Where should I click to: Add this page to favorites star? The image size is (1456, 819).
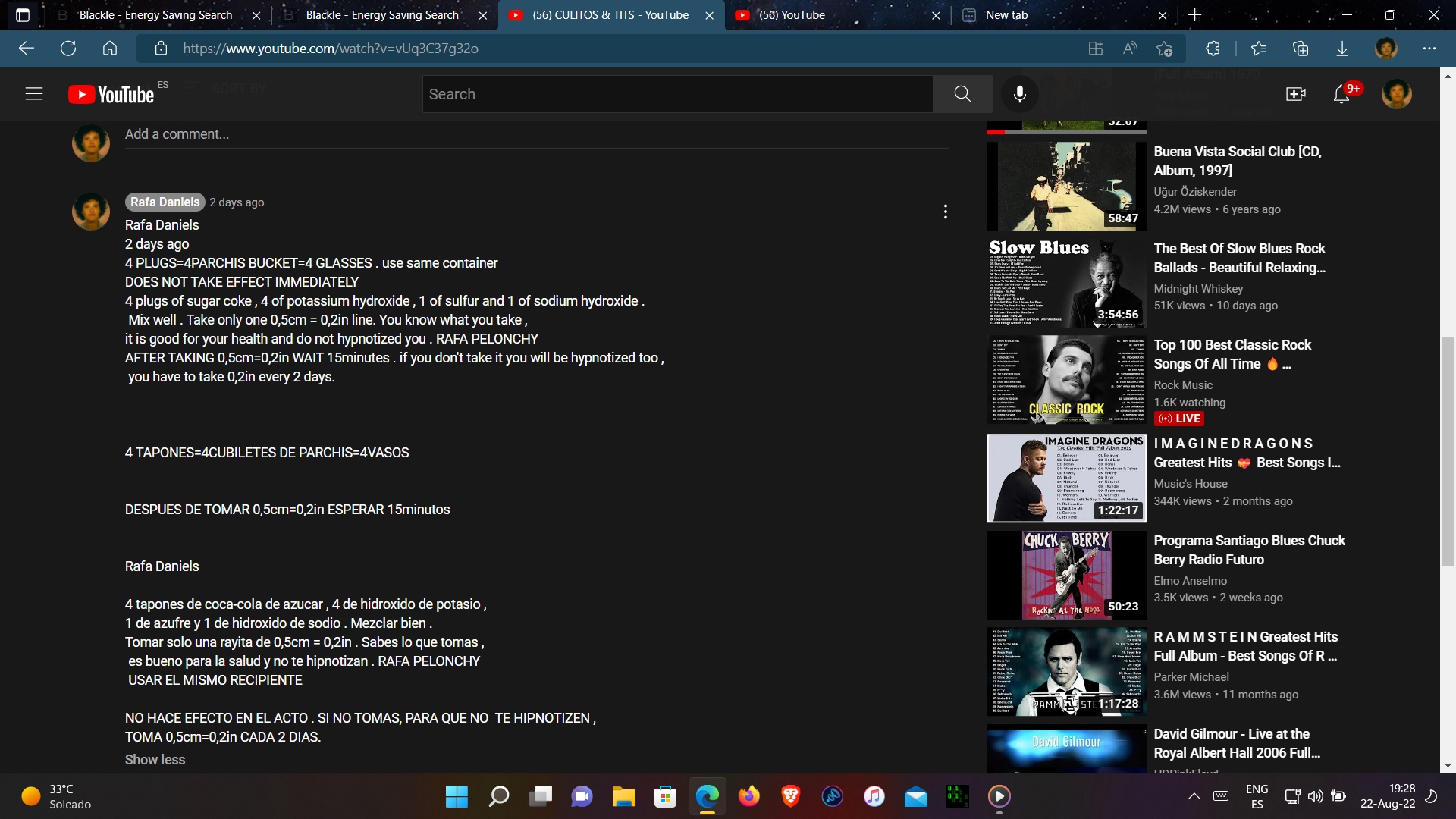[x=1165, y=49]
